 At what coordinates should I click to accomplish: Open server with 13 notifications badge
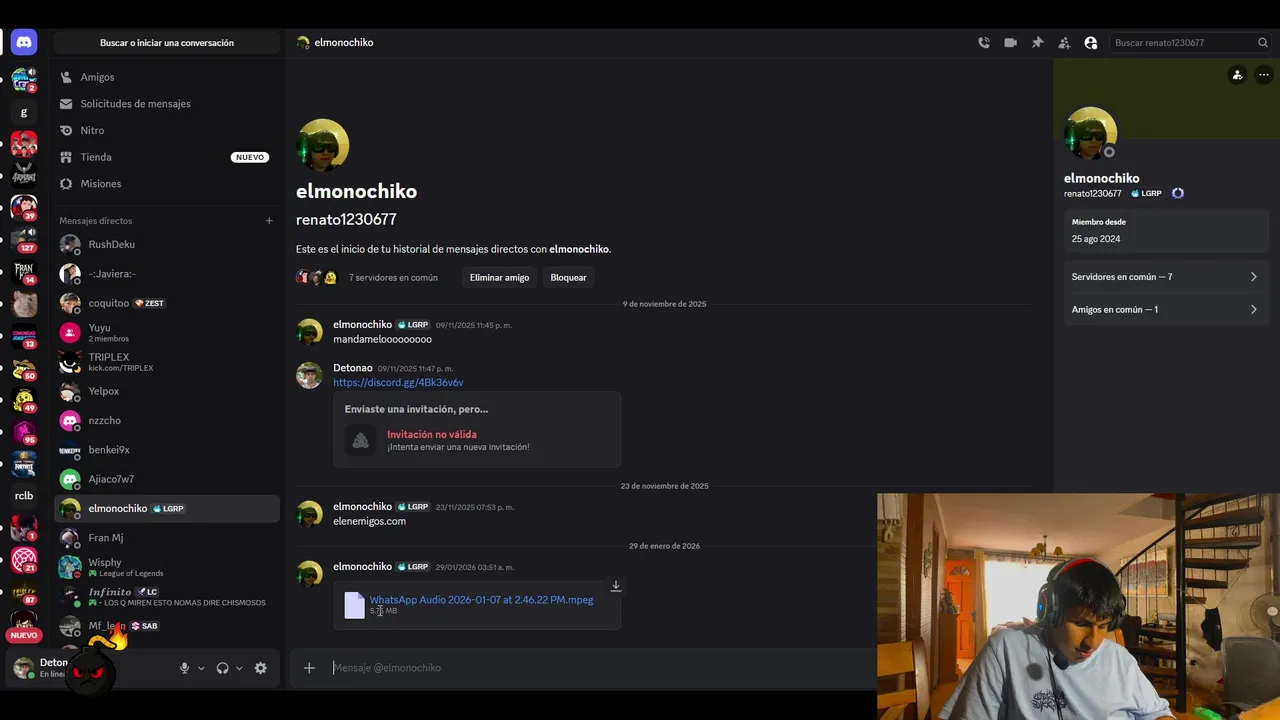click(x=24, y=336)
